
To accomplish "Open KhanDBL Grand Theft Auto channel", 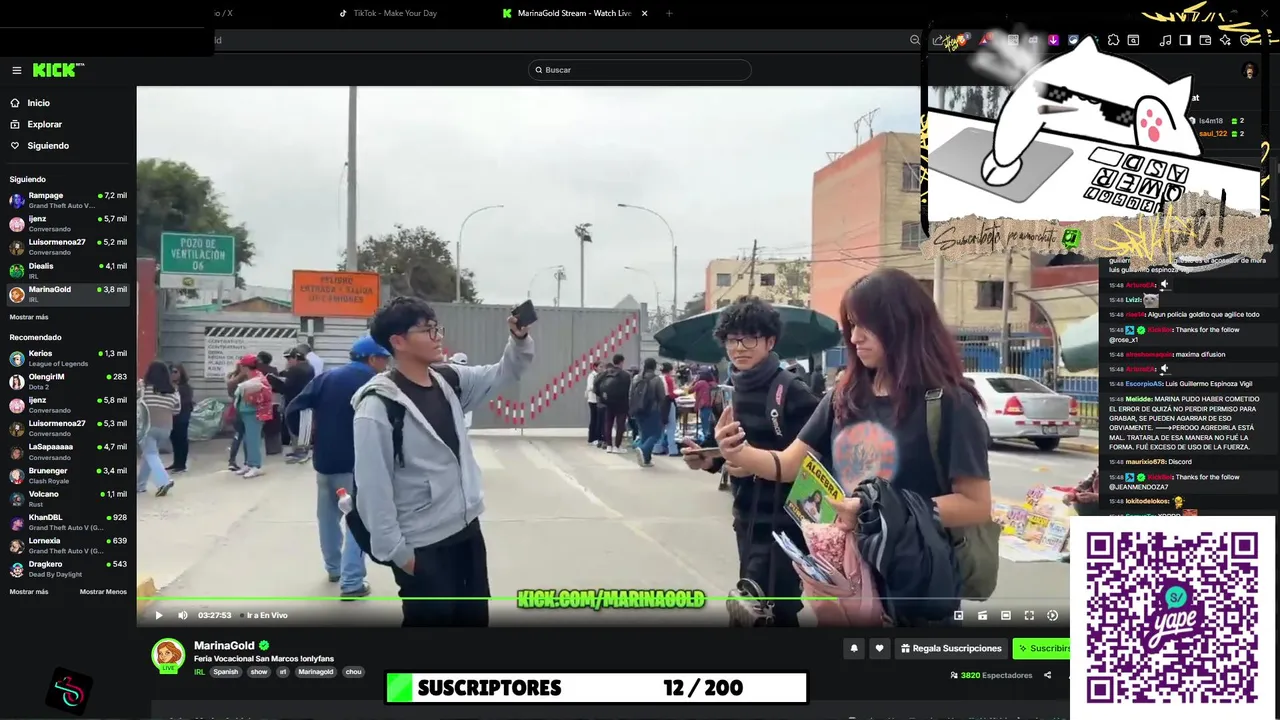I will click(x=68, y=522).
